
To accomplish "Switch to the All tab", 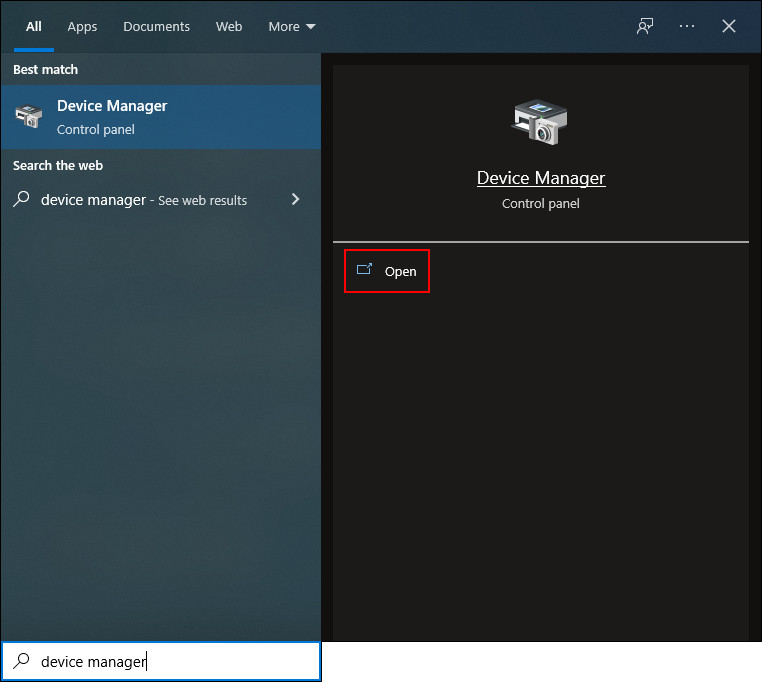I will point(34,26).
